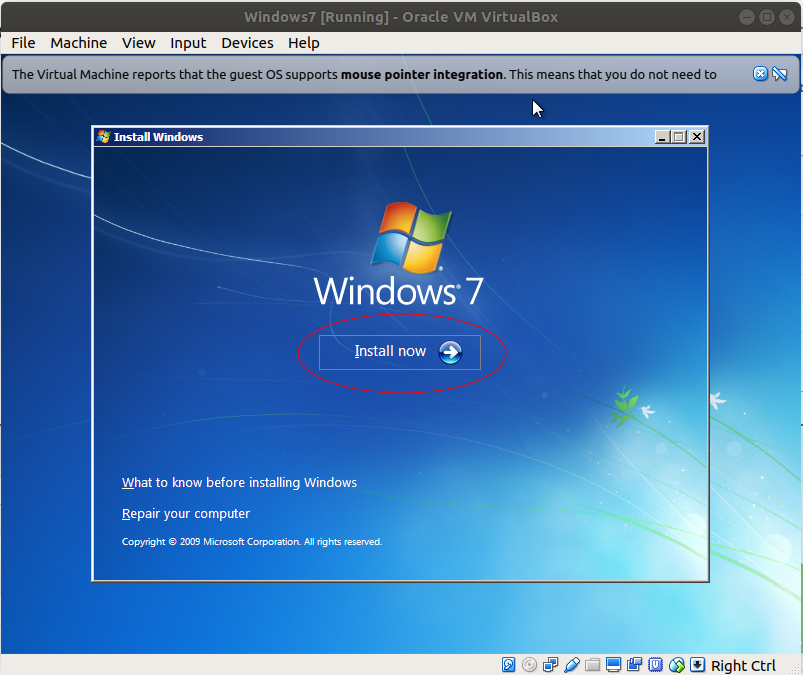Open the network adapters status icon
The height and width of the screenshot is (675, 803).
tap(551, 665)
